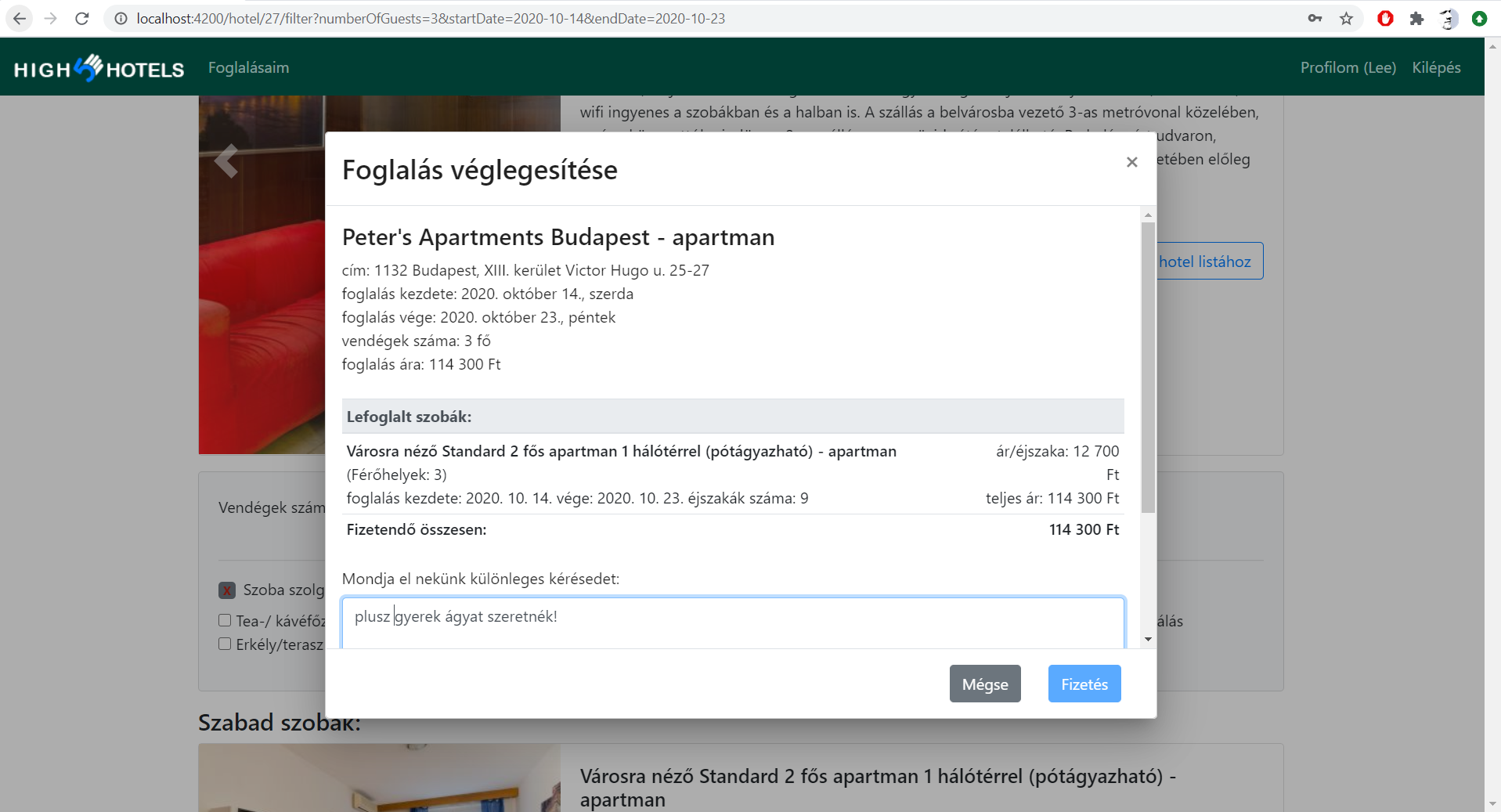Click the browser forward arrow

point(51,18)
